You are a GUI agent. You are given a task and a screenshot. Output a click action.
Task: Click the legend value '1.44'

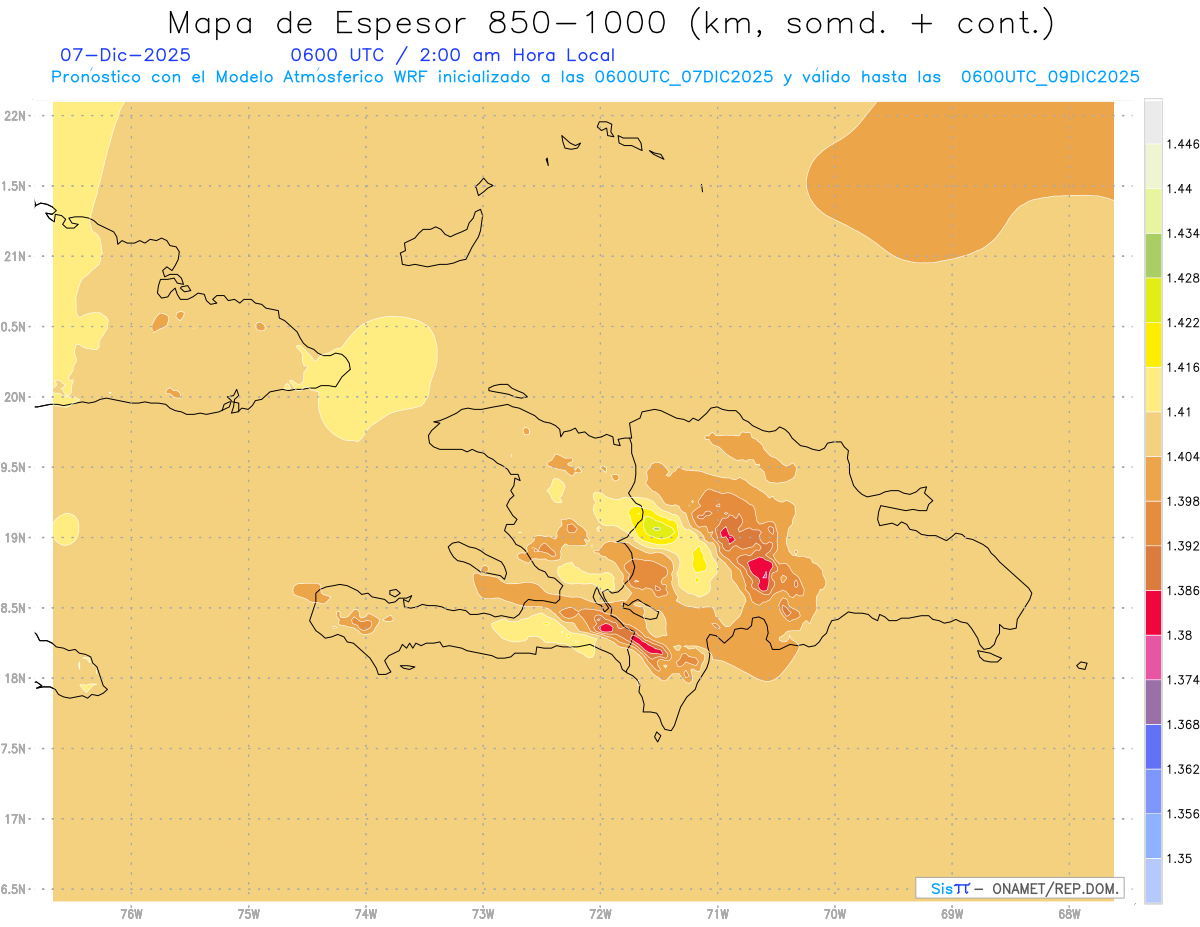coord(1179,188)
